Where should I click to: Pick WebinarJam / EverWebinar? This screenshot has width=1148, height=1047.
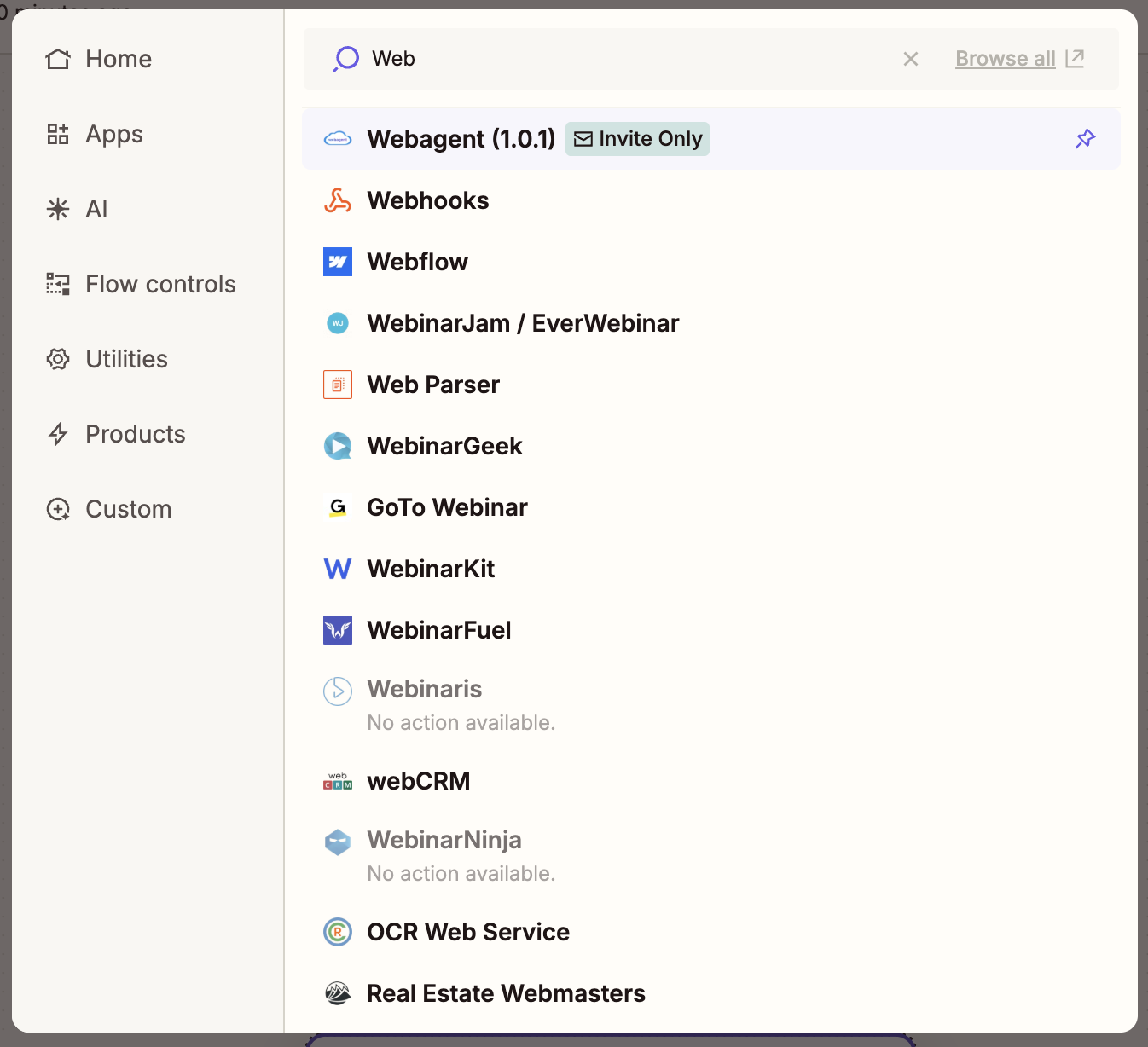click(x=711, y=323)
